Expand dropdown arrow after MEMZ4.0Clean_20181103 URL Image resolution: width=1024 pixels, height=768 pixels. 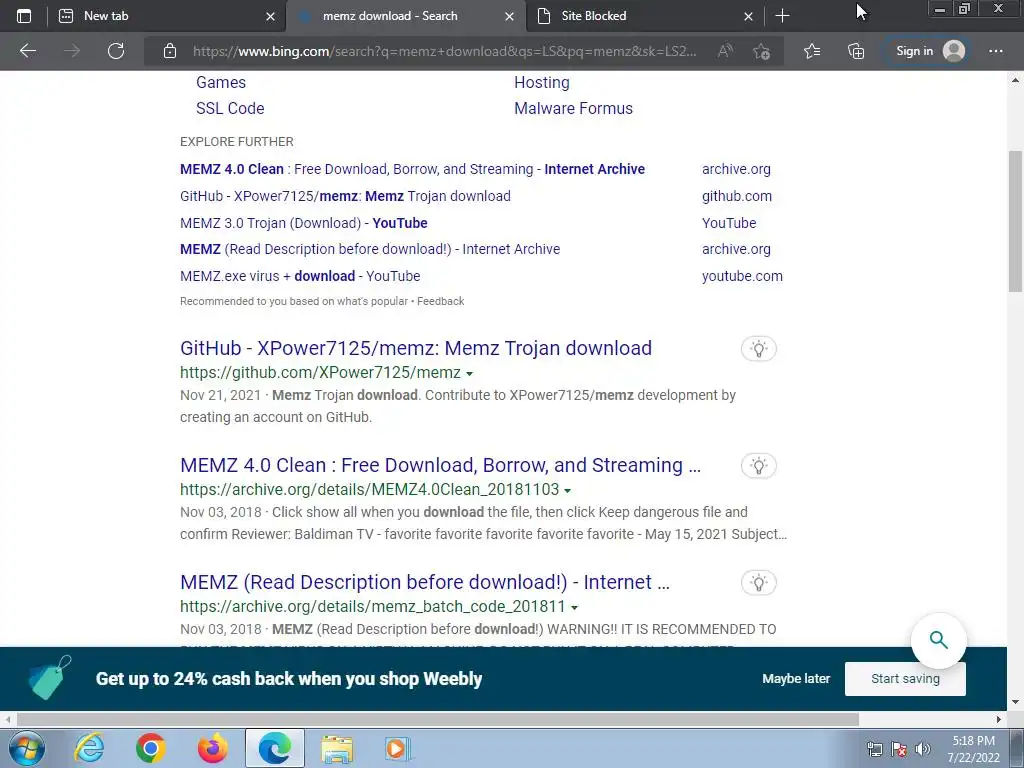pos(568,491)
